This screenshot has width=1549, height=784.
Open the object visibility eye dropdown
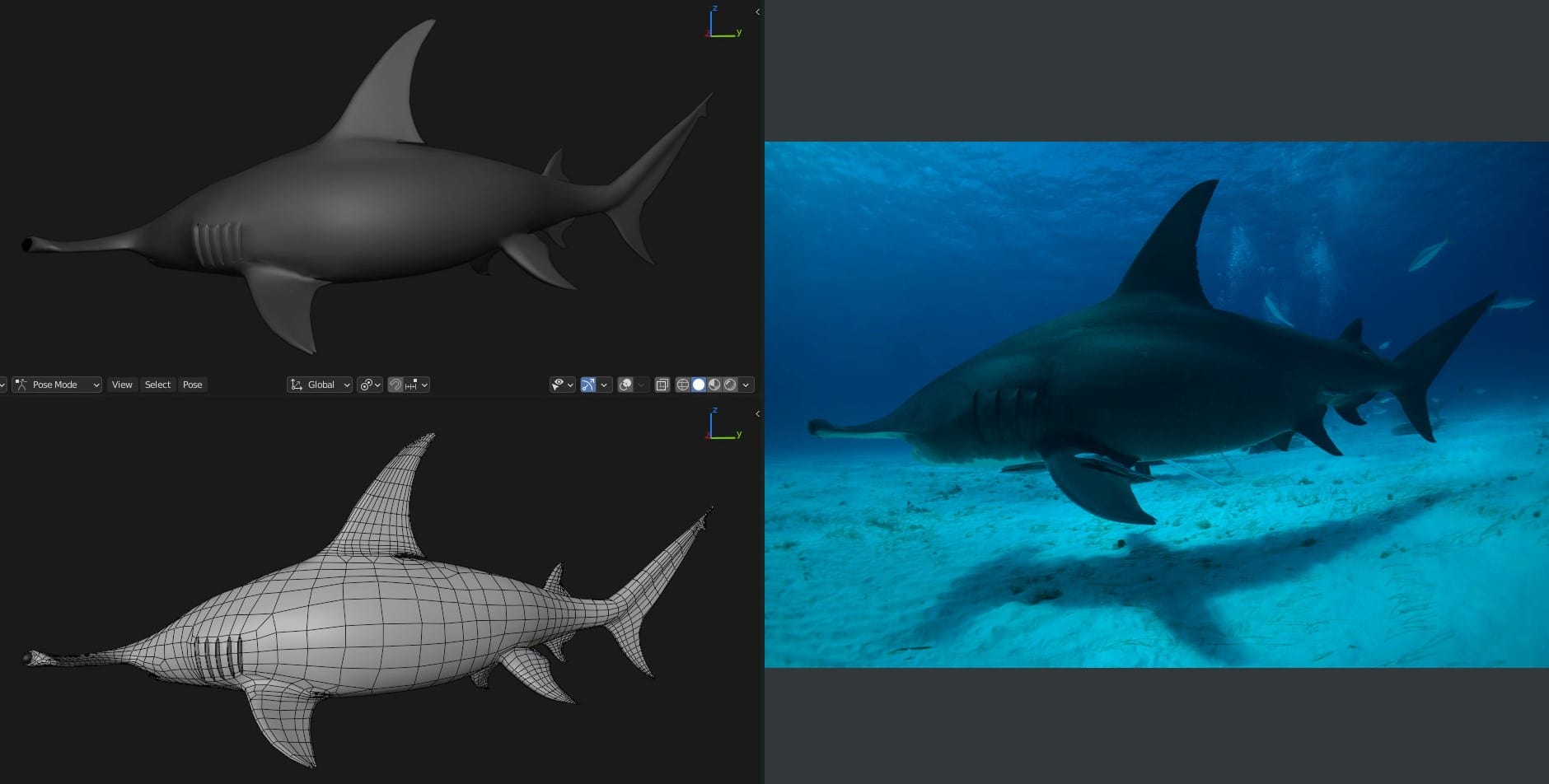pyautogui.click(x=562, y=385)
